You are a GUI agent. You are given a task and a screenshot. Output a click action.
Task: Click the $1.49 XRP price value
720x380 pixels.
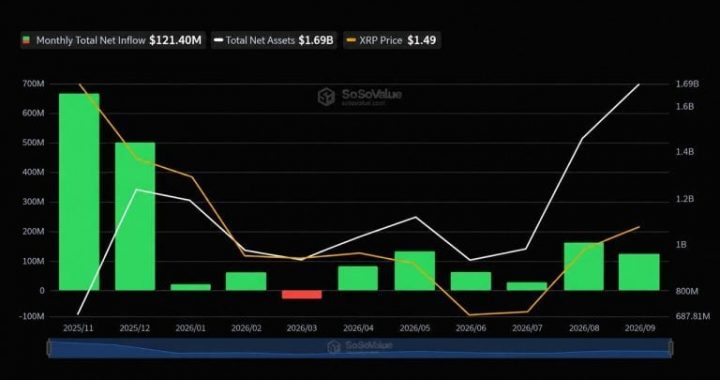[422, 40]
